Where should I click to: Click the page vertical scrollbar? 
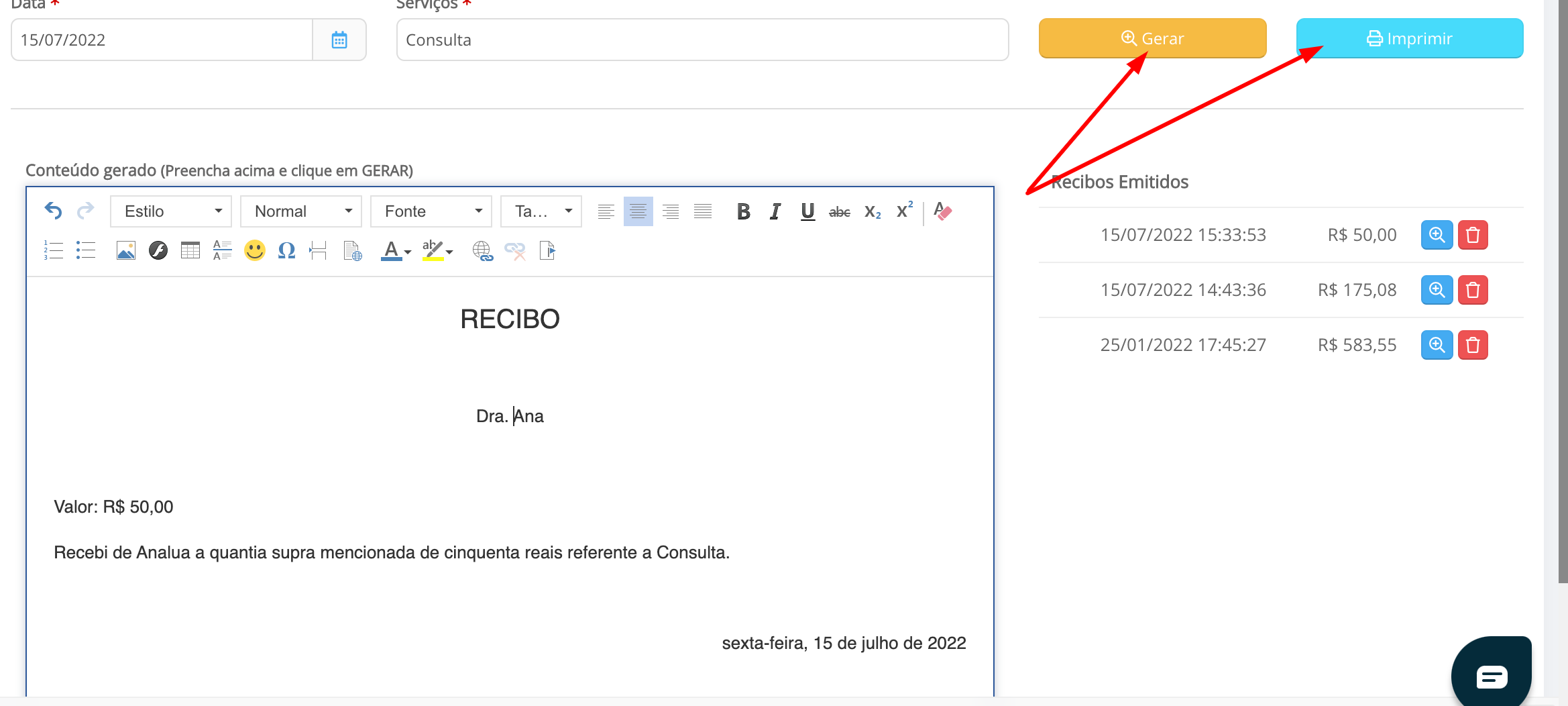tap(1563, 291)
